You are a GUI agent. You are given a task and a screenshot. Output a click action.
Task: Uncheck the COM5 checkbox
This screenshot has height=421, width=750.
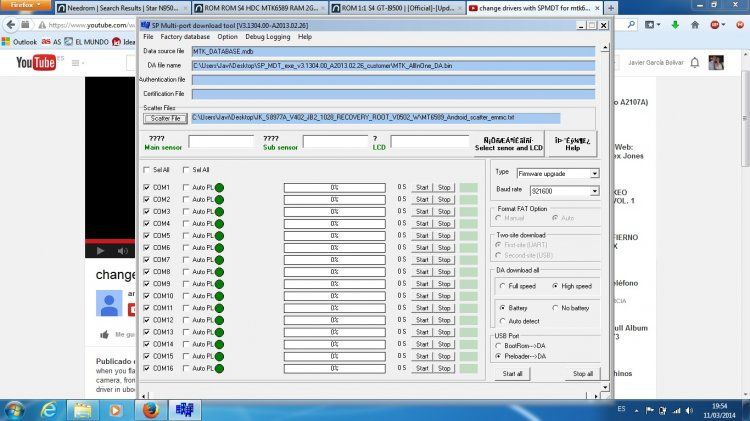(x=146, y=236)
